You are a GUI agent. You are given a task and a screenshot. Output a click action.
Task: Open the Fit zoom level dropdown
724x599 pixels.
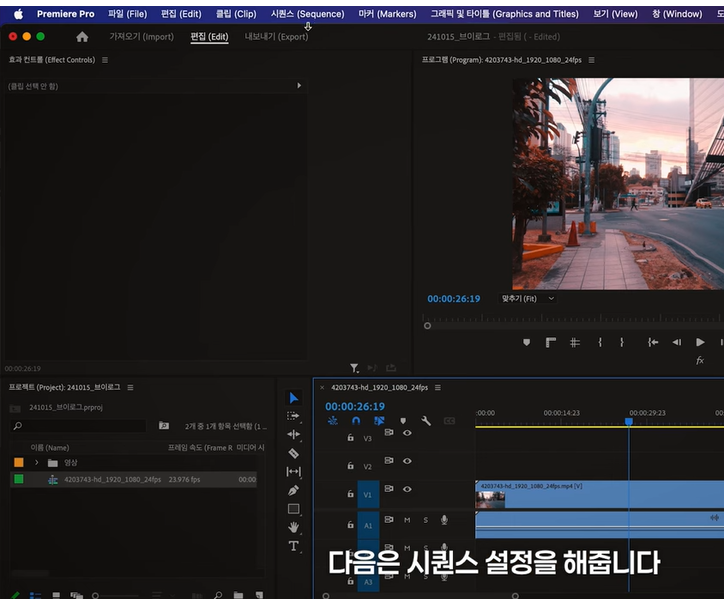tap(528, 299)
